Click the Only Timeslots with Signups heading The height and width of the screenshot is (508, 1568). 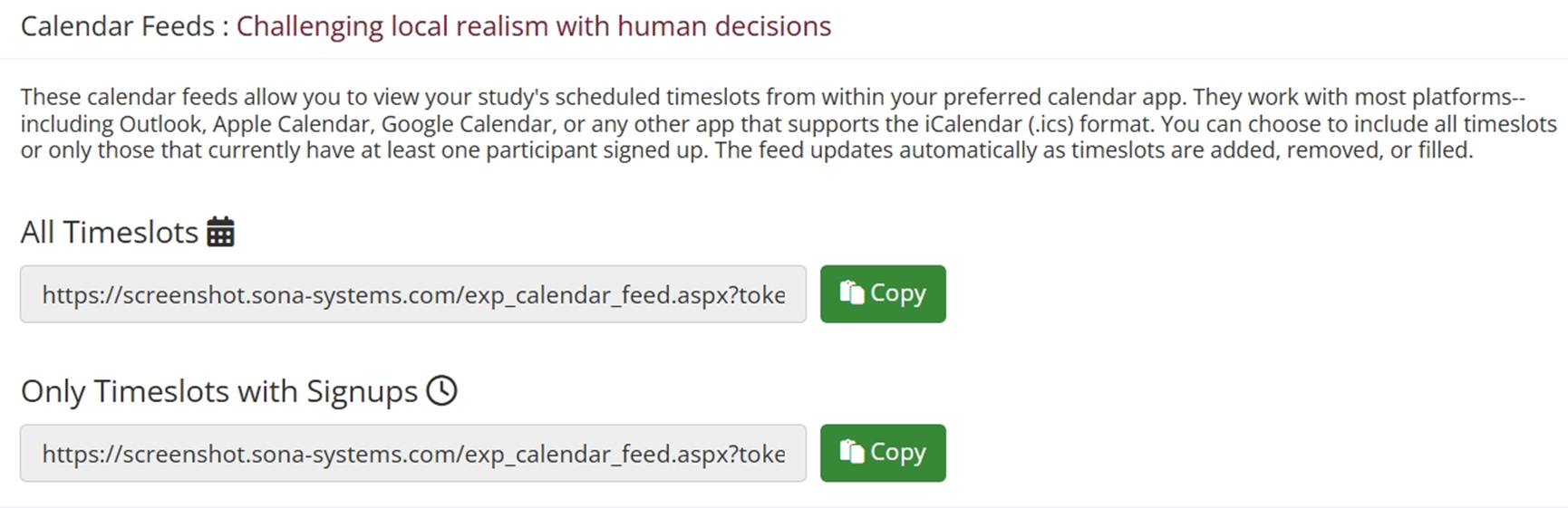coord(218,391)
